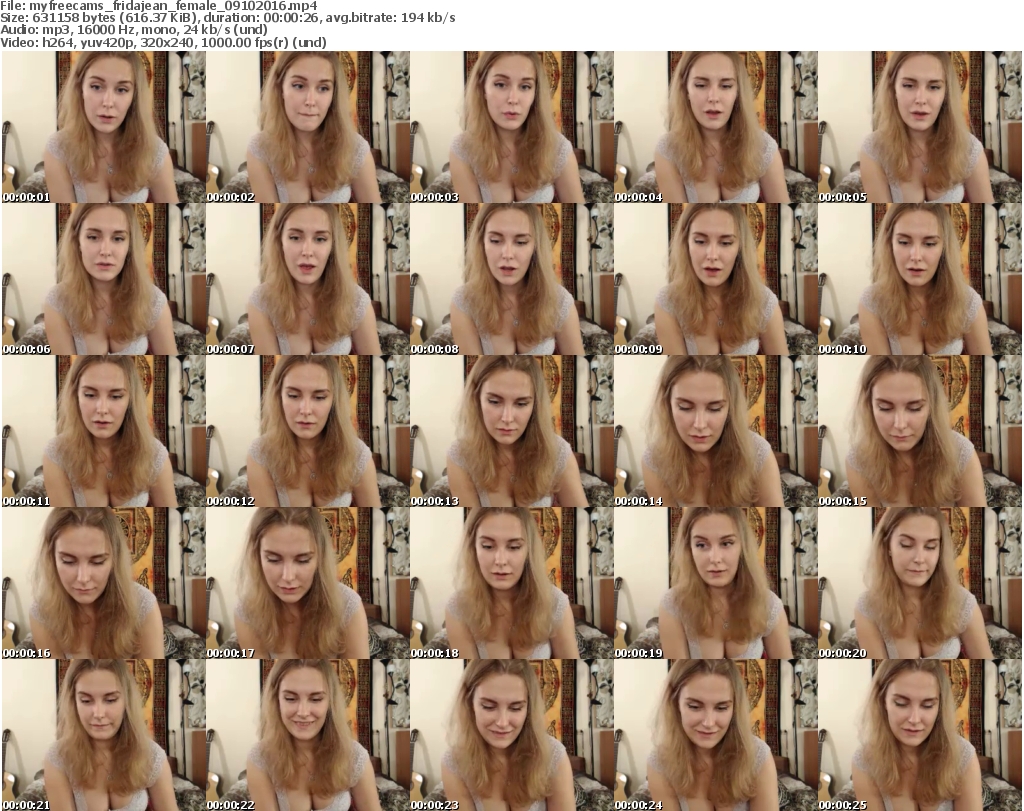Screen dimensions: 1024x811
Task: Click the 00:00:20 timestamp label
Action: tap(842, 653)
